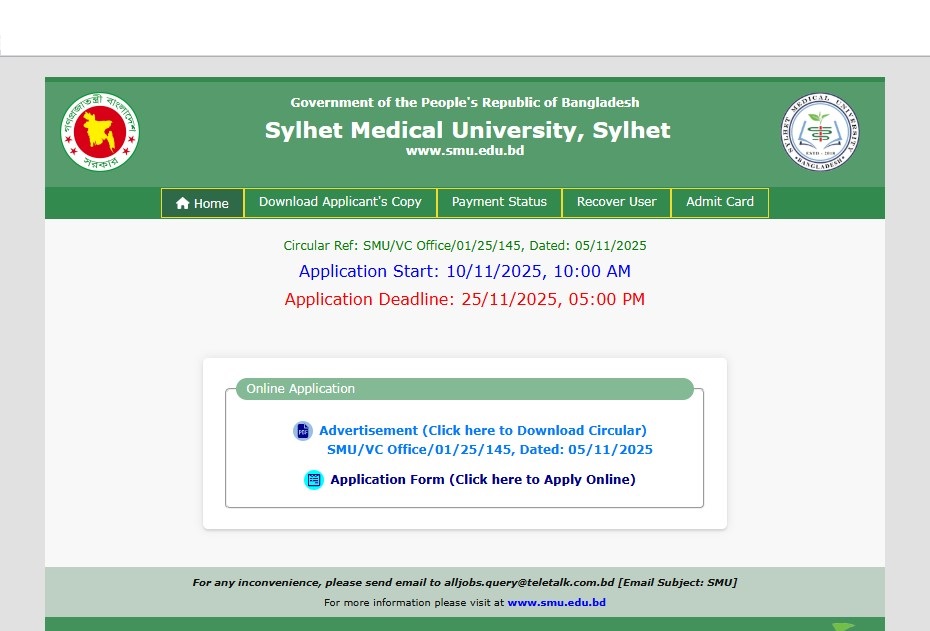This screenshot has height=631, width=930.
Task: Click the Home label in the navigation bar
Action: [x=211, y=203]
